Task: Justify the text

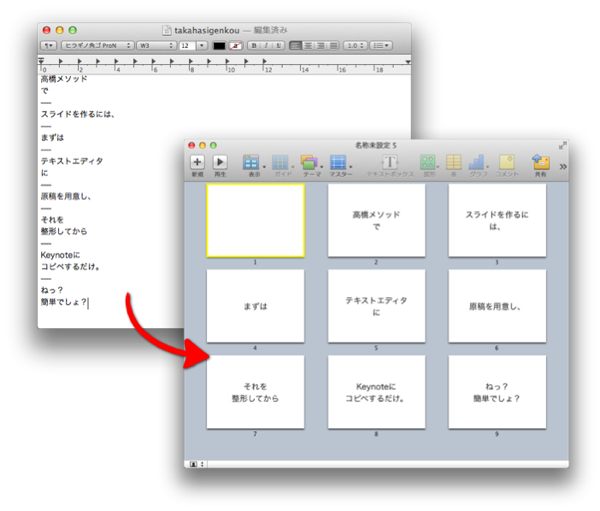Action: (x=333, y=46)
